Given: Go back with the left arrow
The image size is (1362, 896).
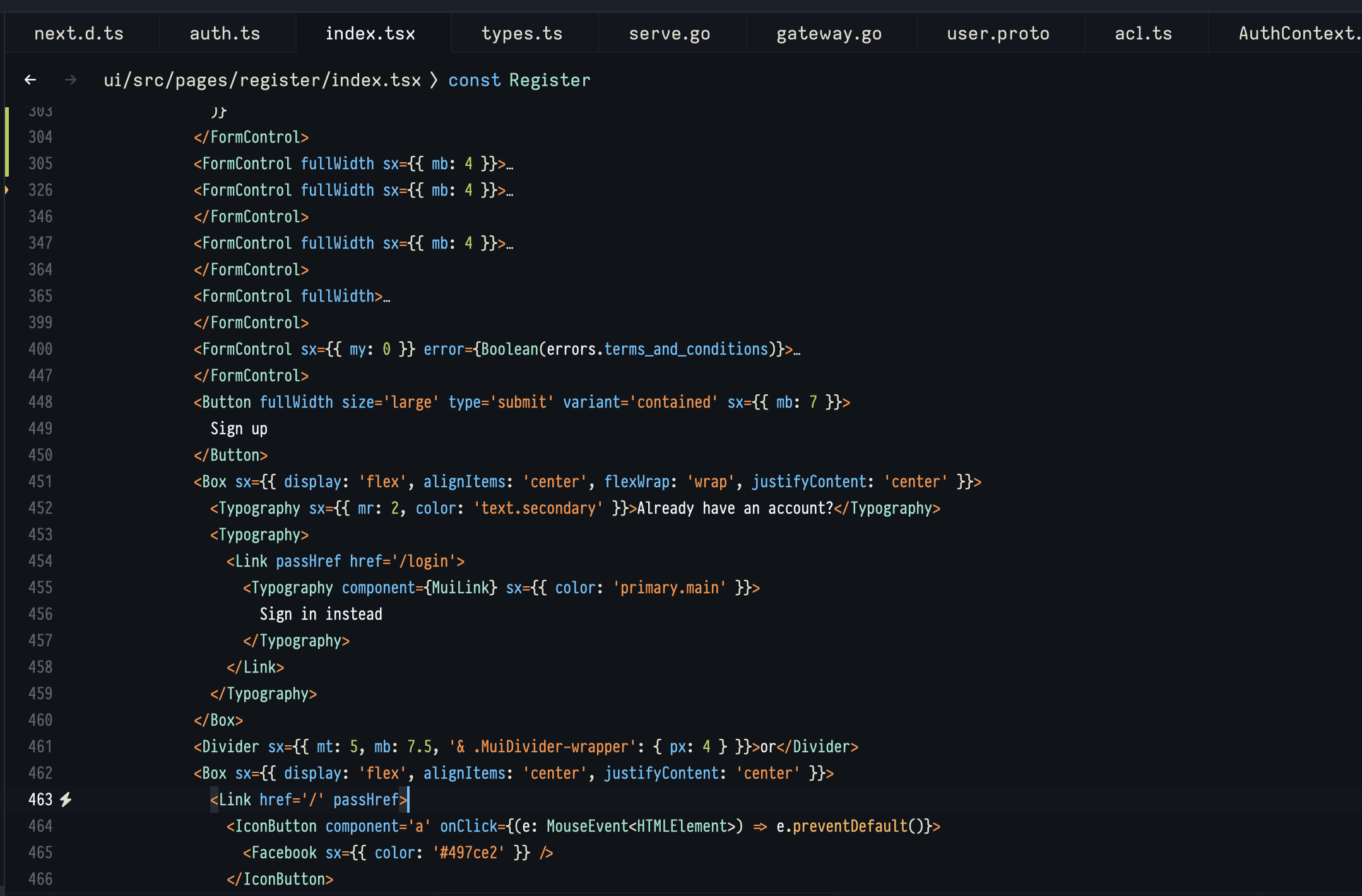Looking at the screenshot, I should (30, 80).
